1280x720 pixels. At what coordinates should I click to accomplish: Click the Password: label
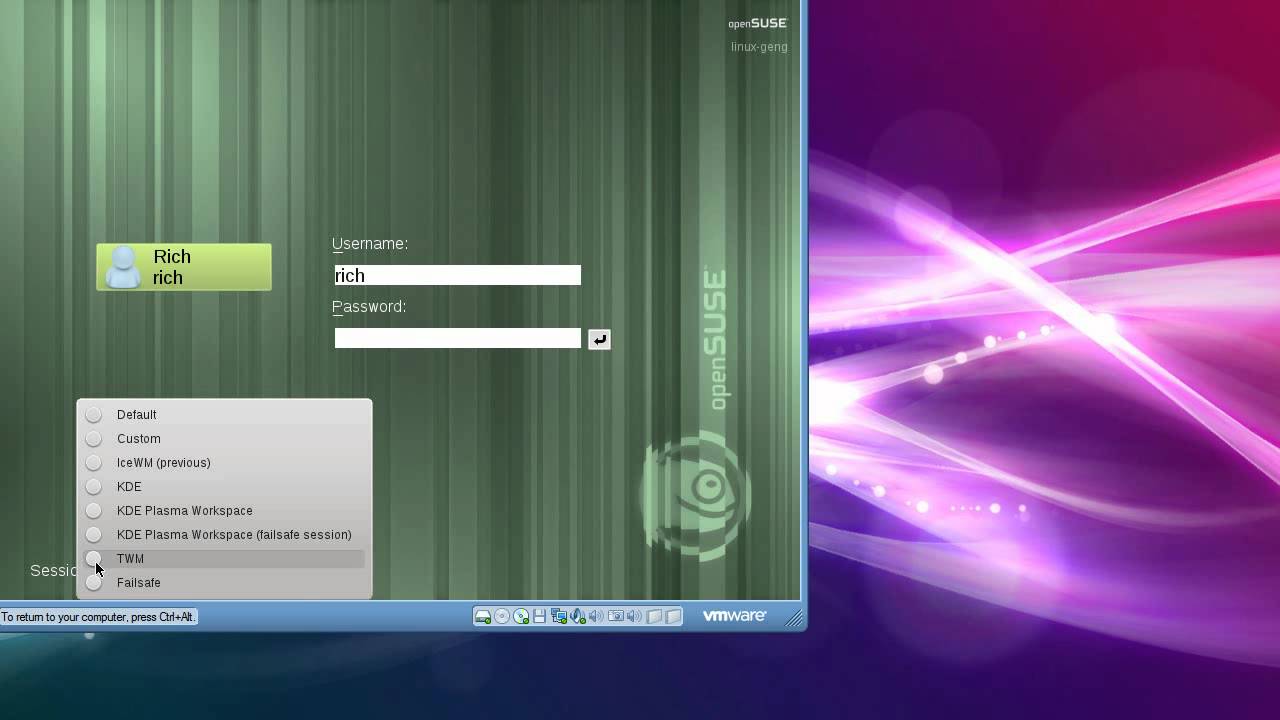(369, 307)
